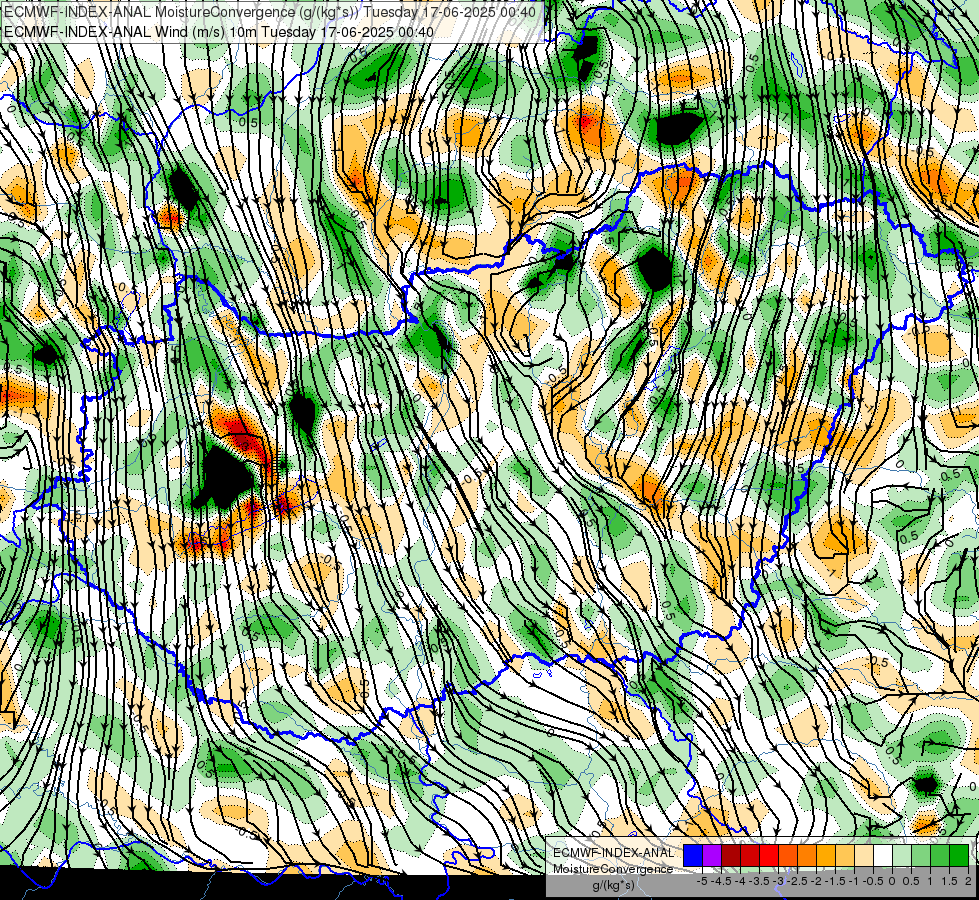Pick the palest green legend swatch

(x=902, y=856)
